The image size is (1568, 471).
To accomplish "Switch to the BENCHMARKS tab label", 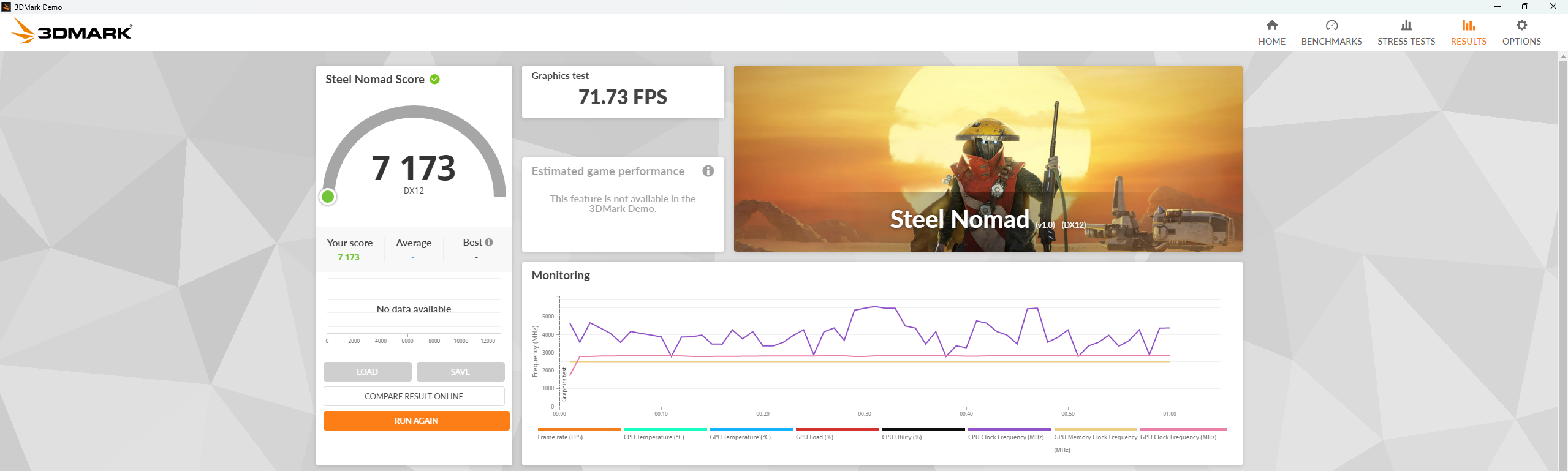I will pyautogui.click(x=1331, y=42).
